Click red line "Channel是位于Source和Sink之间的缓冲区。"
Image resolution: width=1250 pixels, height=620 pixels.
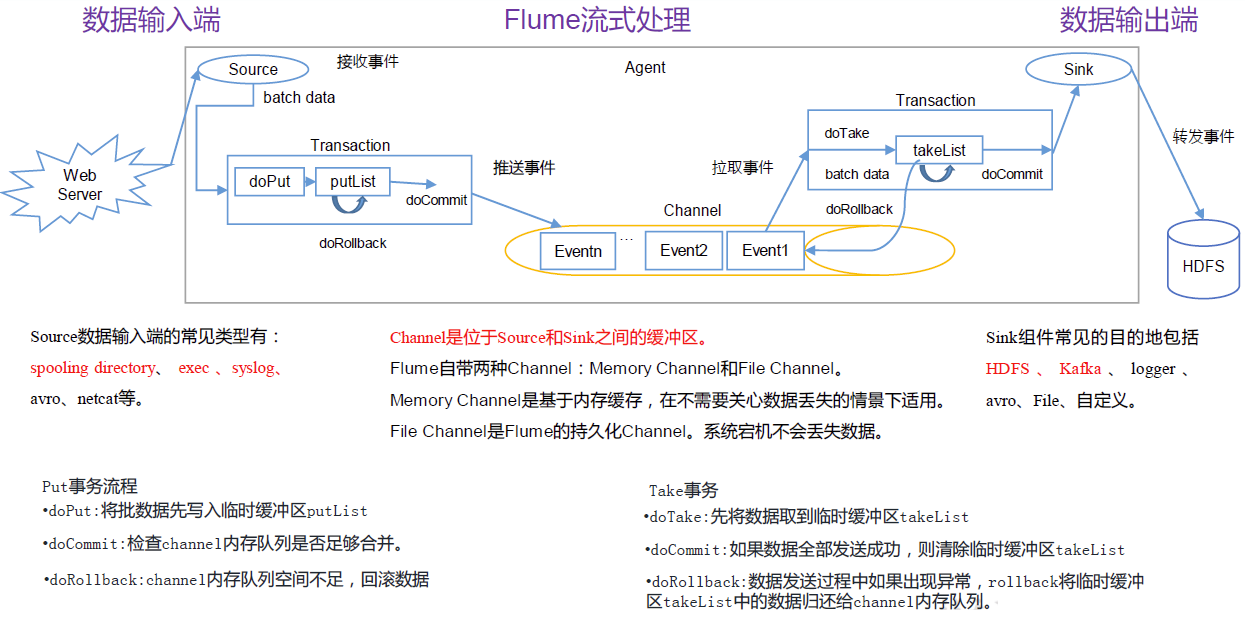pos(549,338)
